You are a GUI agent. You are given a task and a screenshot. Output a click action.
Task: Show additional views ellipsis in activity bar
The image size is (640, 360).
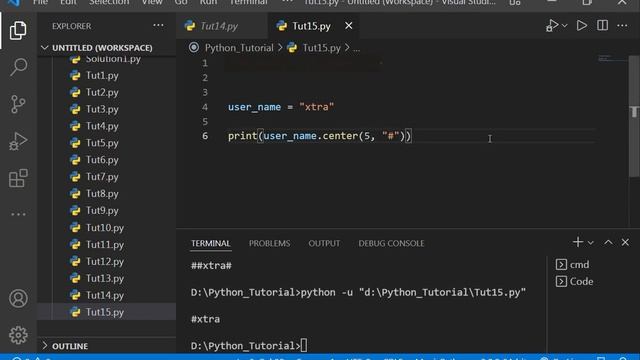click(x=18, y=214)
